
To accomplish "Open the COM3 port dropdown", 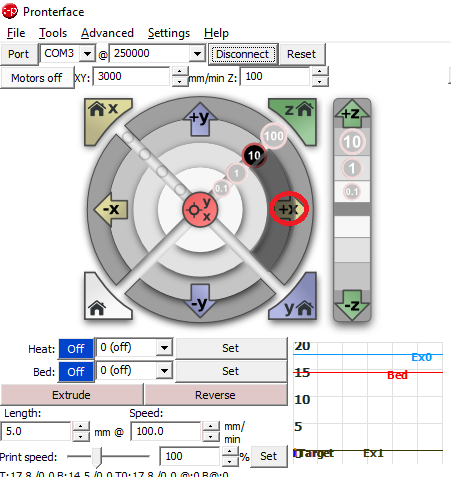I will 87,53.
